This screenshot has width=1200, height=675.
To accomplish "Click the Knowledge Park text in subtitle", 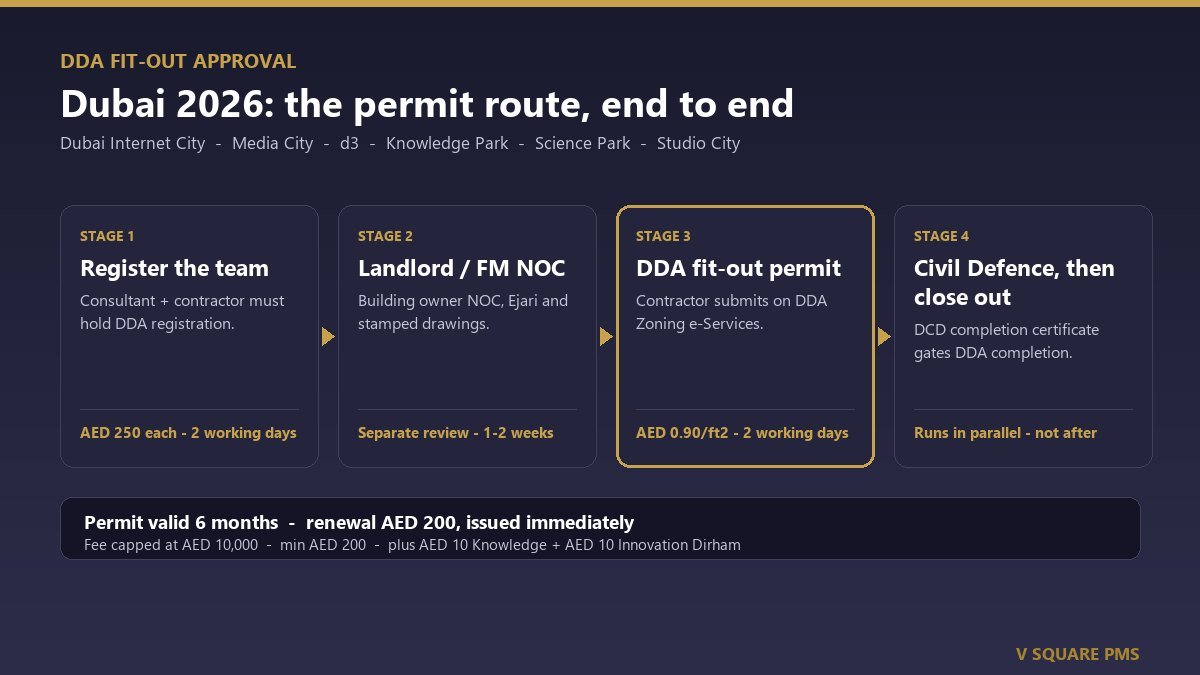I will [x=447, y=143].
